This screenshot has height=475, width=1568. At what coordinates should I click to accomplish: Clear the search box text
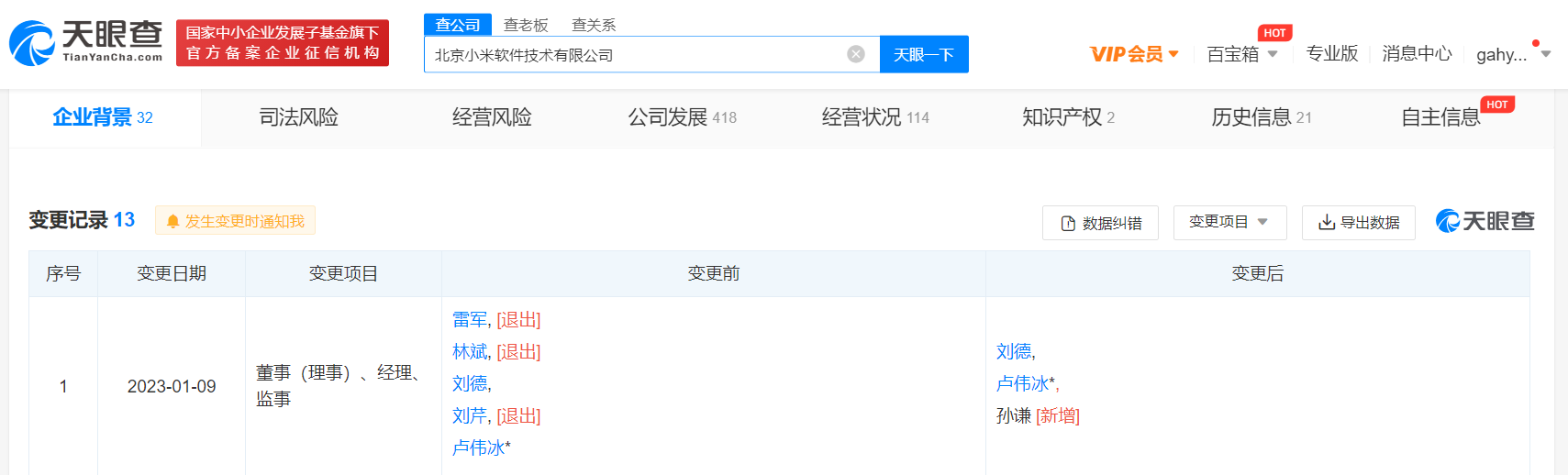[856, 54]
